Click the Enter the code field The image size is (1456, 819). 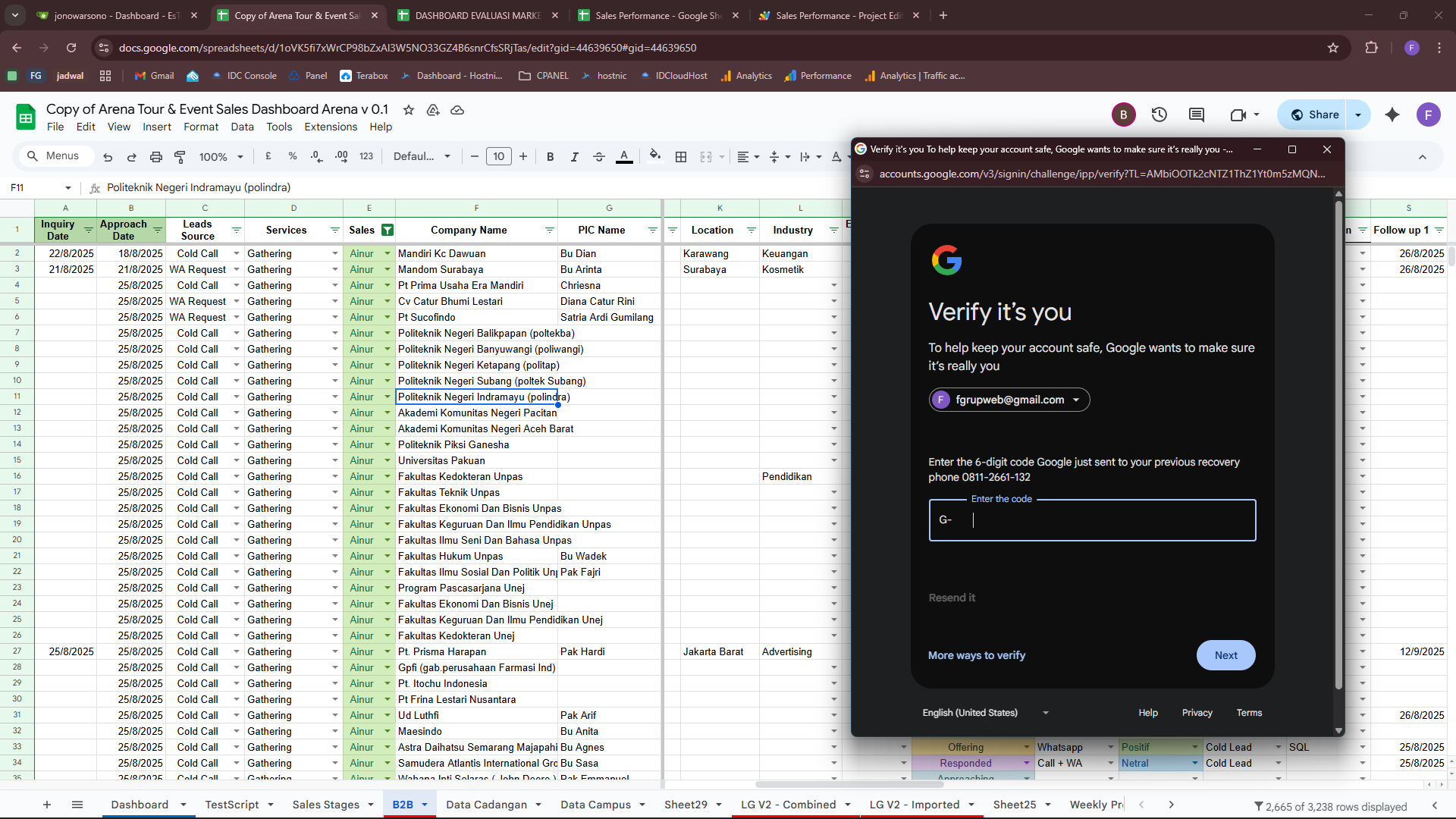click(x=1092, y=520)
